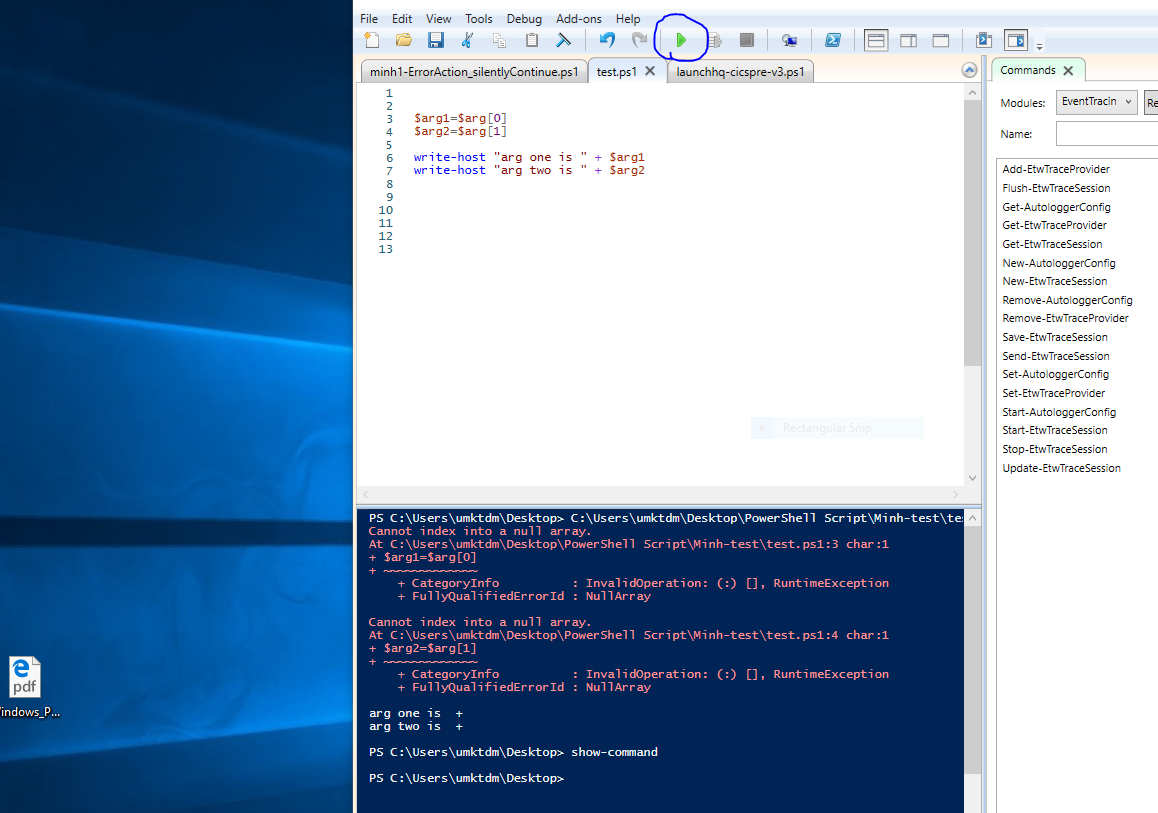Switch to minh1-ErrorAction_silentlyContinue.ps1 tab
Image resolution: width=1158 pixels, height=813 pixels.
[x=473, y=72]
